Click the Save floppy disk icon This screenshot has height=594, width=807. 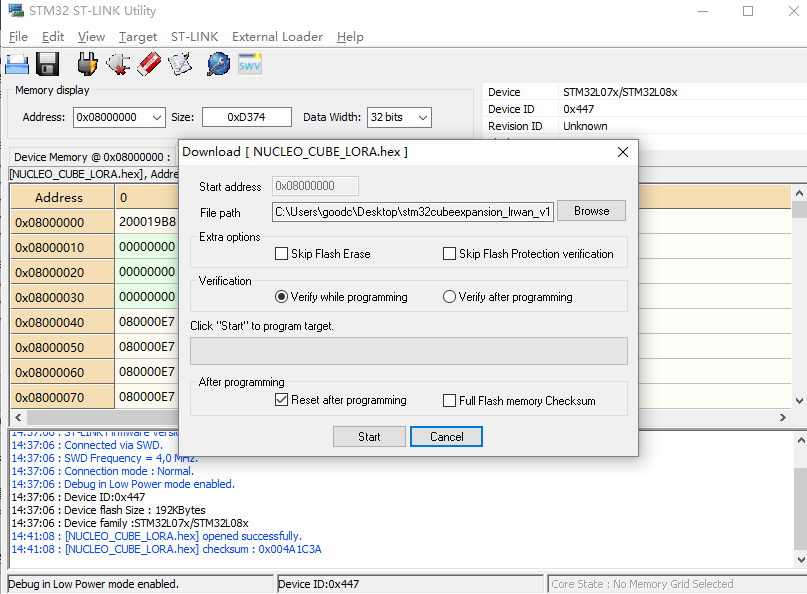pos(47,65)
